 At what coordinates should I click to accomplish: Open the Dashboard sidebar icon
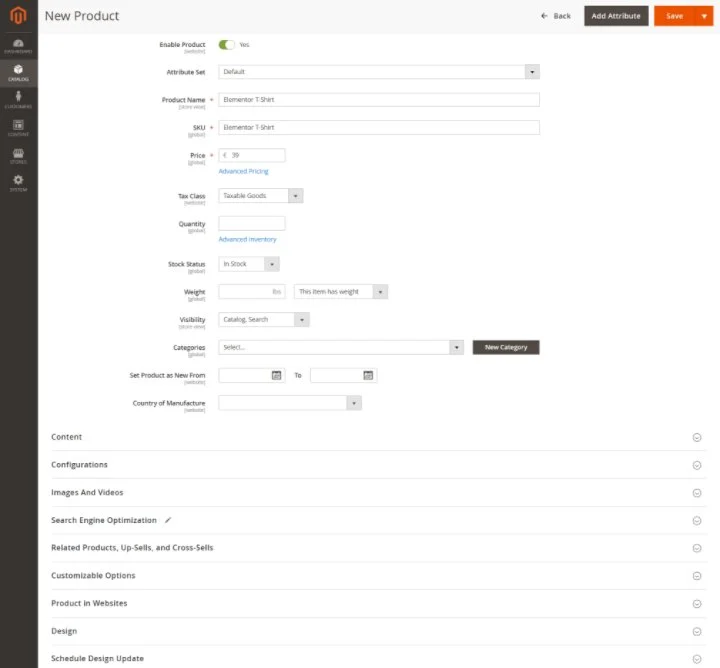click(x=18, y=46)
